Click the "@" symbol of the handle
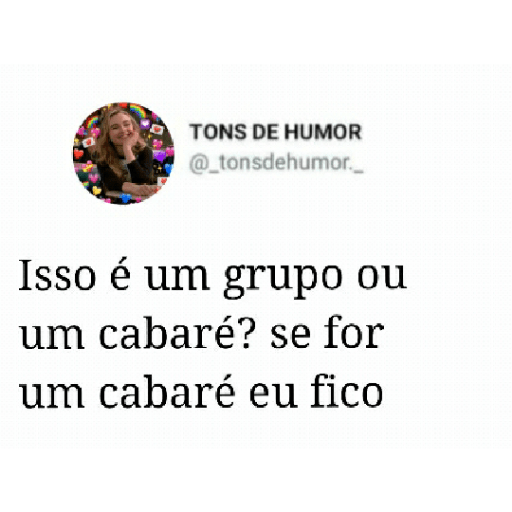 (199, 164)
